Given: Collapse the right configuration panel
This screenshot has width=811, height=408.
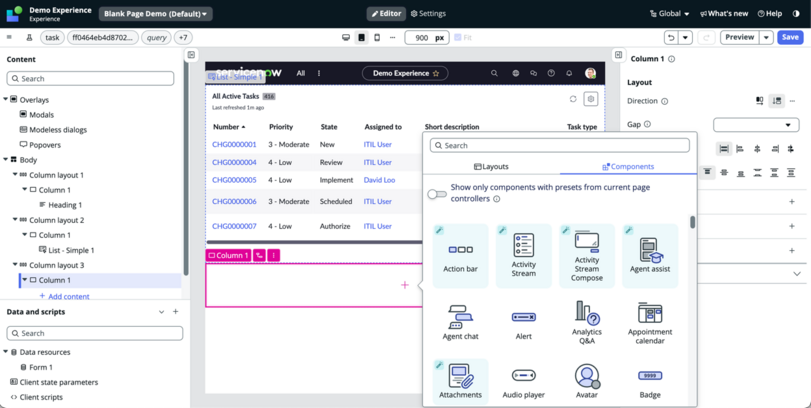Looking at the screenshot, I should click(x=618, y=54).
